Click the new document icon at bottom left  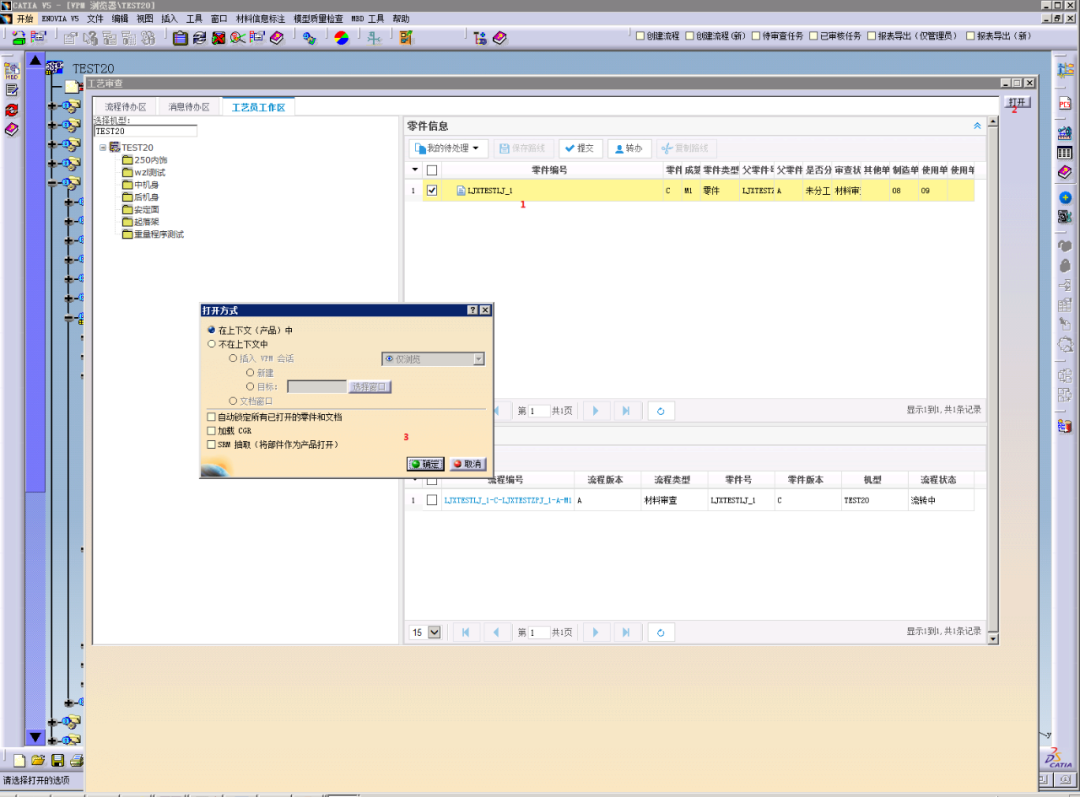pos(19,760)
